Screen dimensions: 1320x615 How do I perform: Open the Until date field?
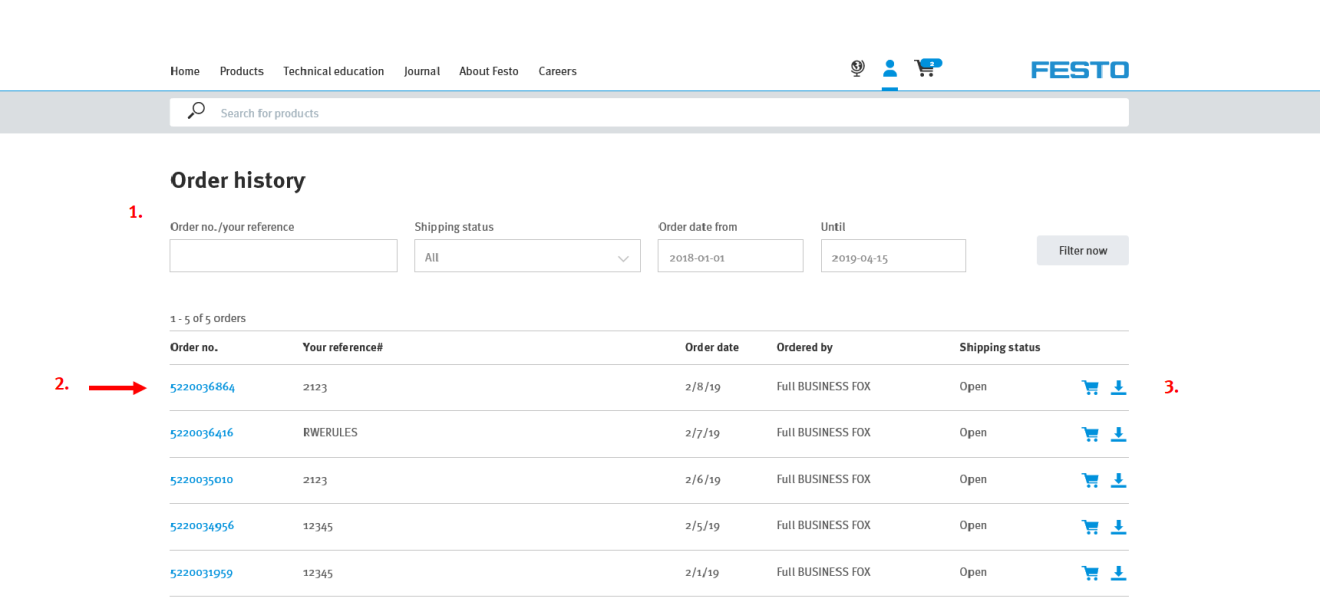point(893,257)
